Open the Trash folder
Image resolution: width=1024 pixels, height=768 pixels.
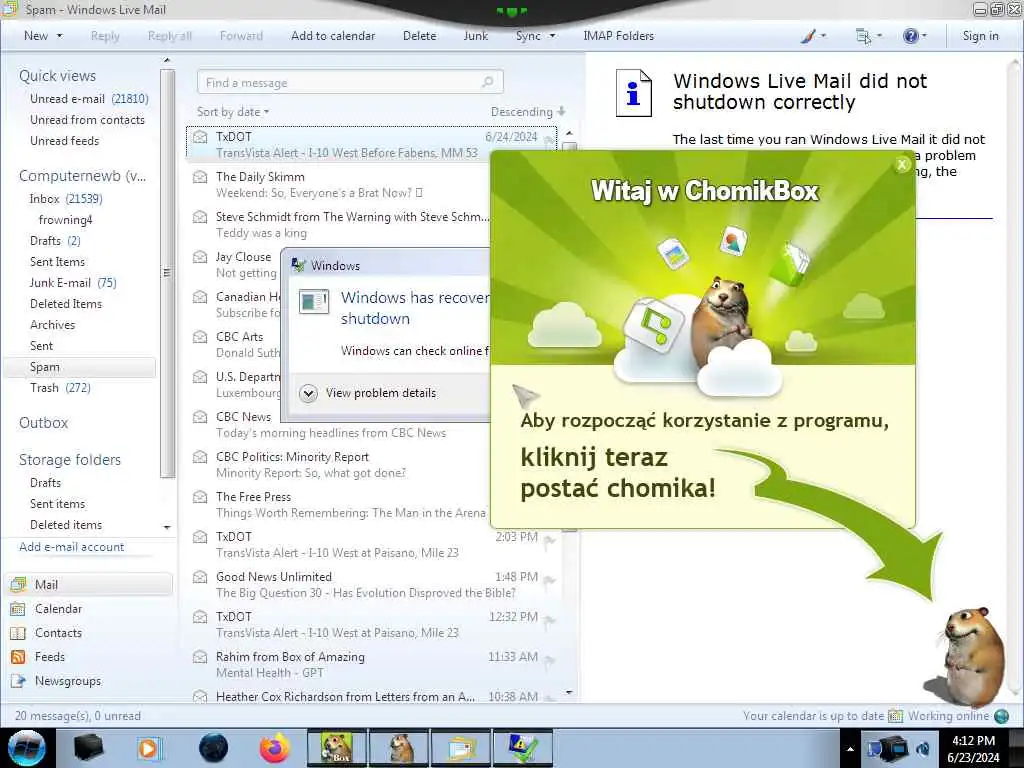tap(60, 388)
